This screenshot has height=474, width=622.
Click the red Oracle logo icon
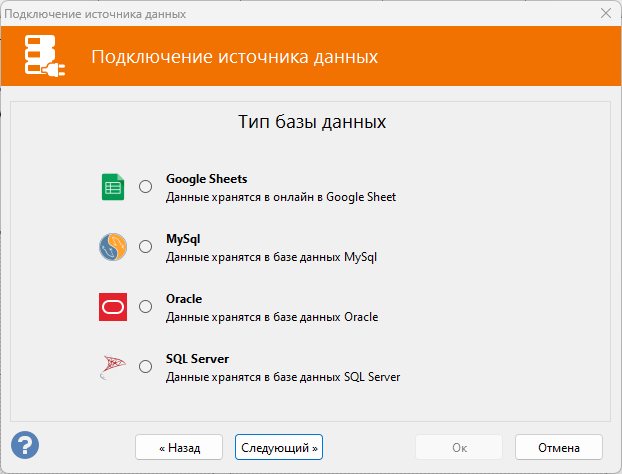[113, 307]
